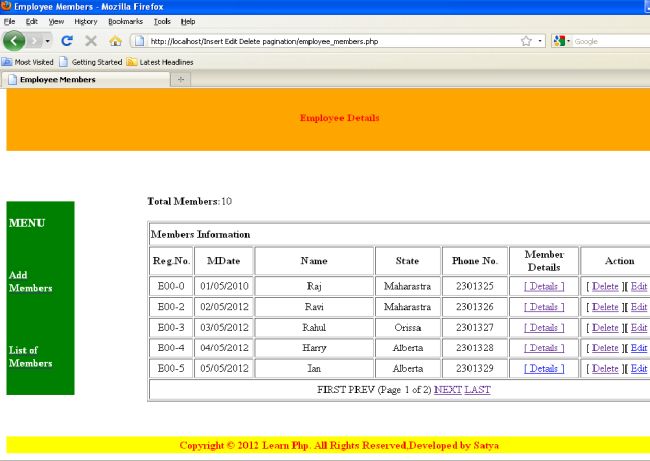Open Details link for Ian
650x461 pixels.
pos(544,369)
